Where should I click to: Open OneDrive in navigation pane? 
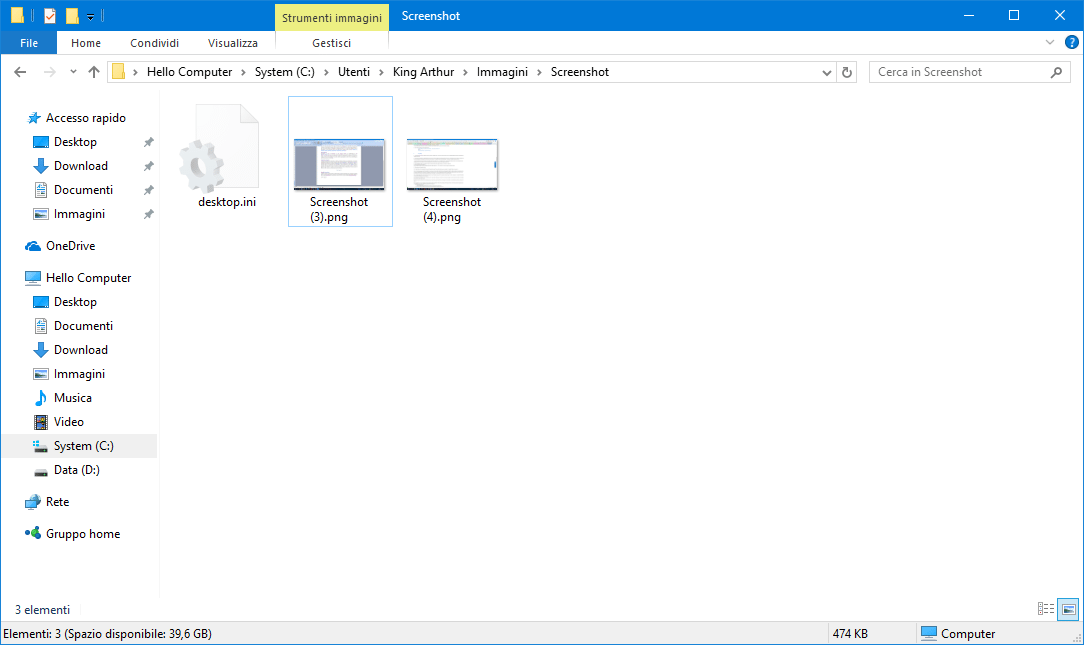click(x=70, y=246)
